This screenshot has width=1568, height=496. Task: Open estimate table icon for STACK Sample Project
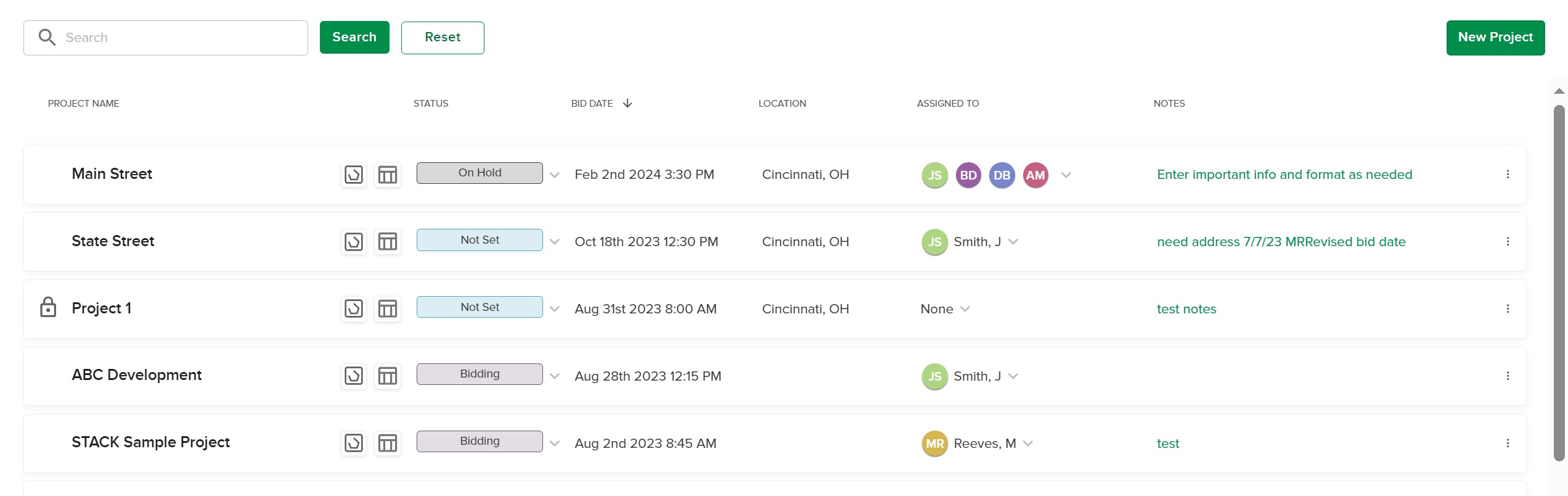coord(388,444)
